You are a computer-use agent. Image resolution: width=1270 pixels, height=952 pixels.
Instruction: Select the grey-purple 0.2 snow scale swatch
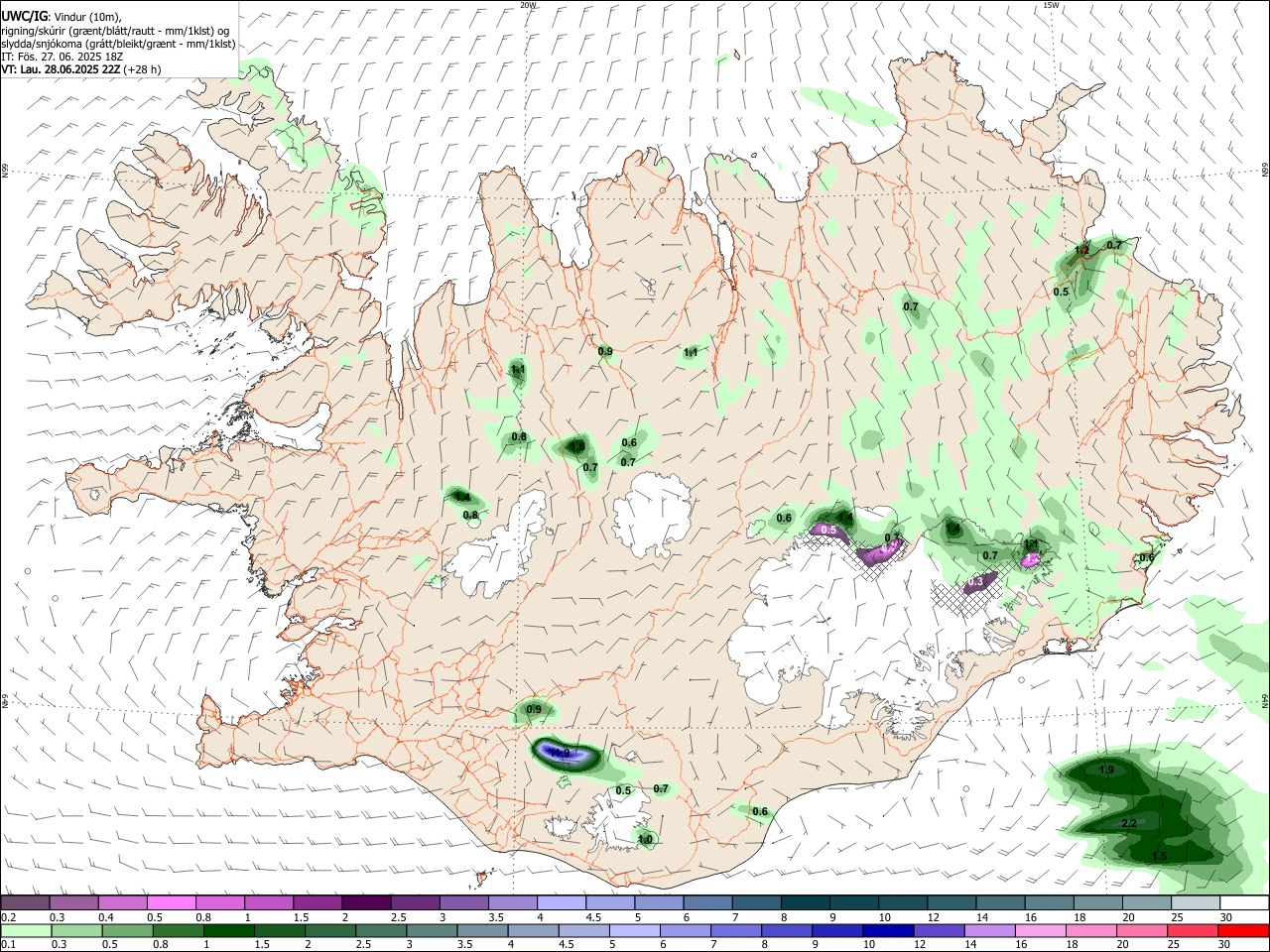[x=26, y=903]
